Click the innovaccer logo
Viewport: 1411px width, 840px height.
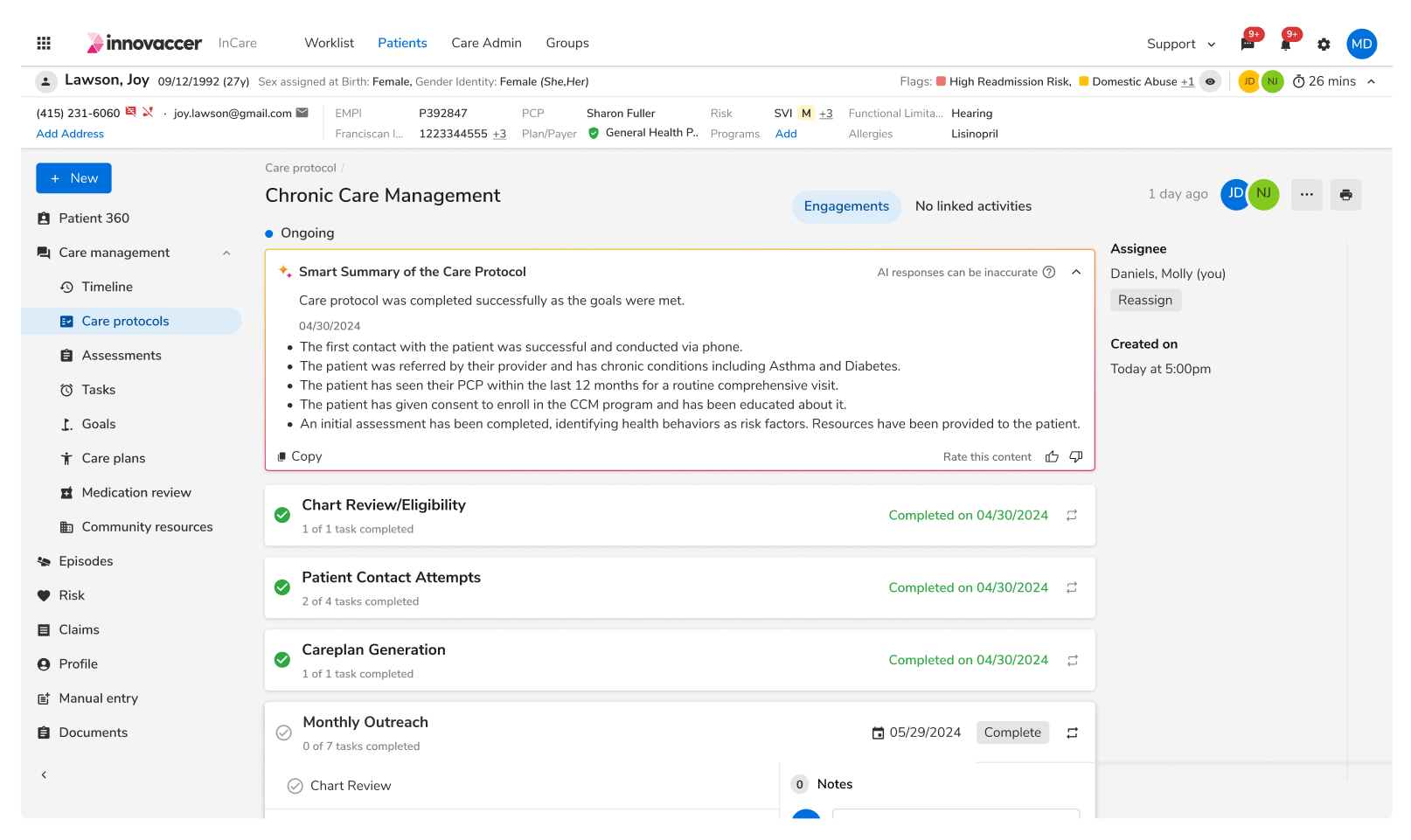coord(144,43)
